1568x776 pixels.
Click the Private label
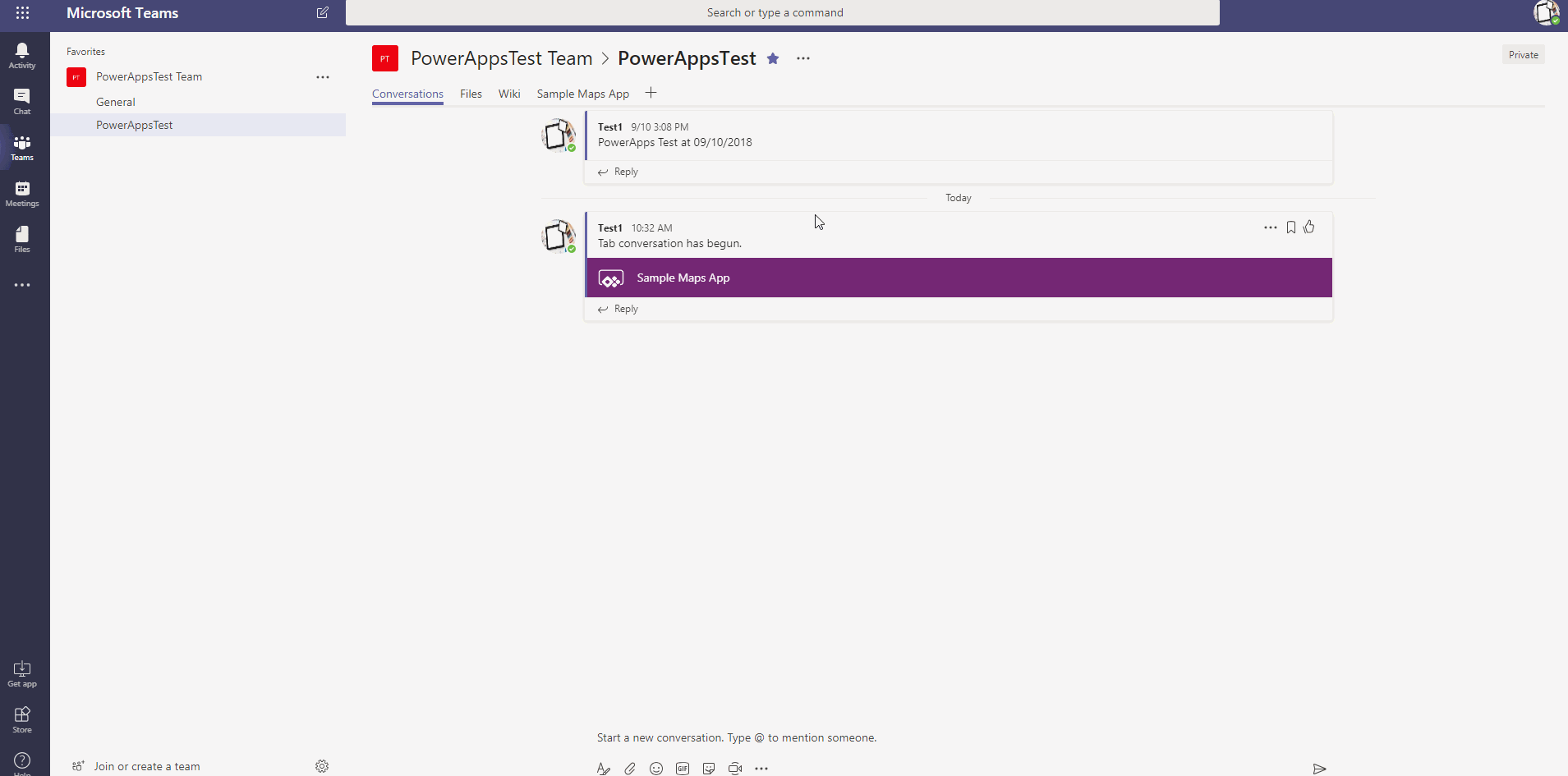pyautogui.click(x=1524, y=55)
